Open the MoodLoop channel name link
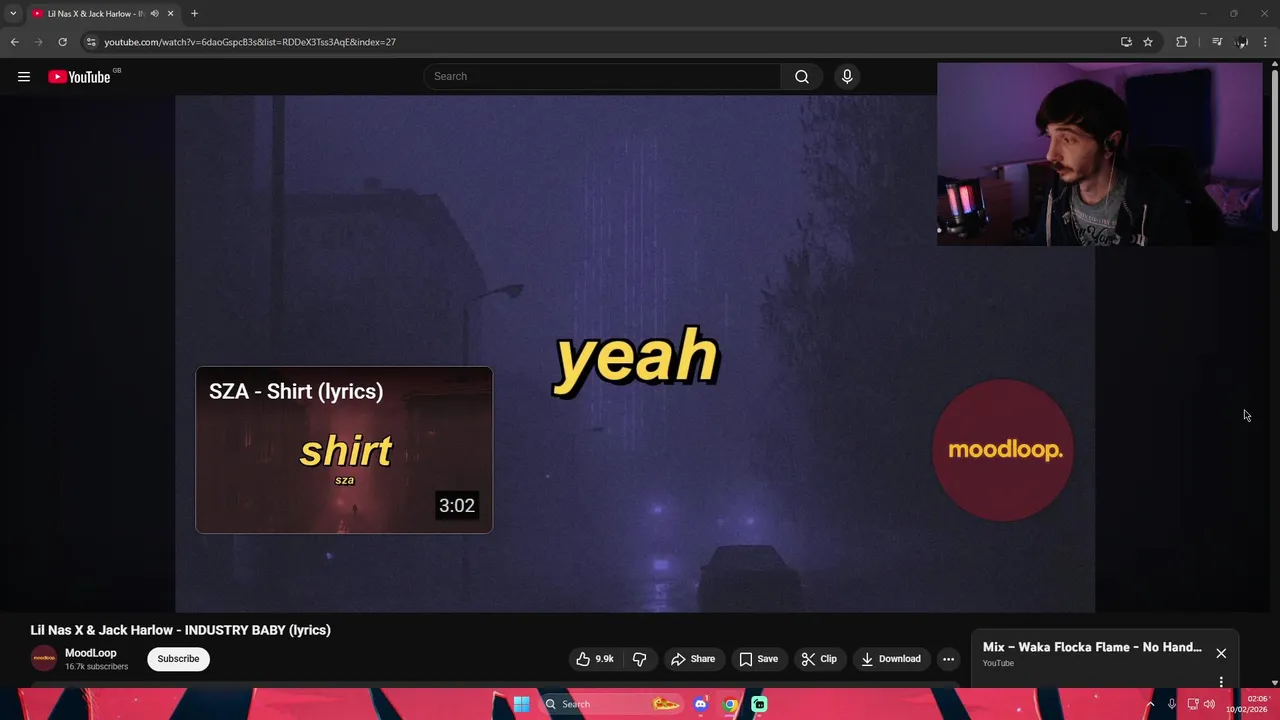Viewport: 1280px width, 720px height. [91, 653]
